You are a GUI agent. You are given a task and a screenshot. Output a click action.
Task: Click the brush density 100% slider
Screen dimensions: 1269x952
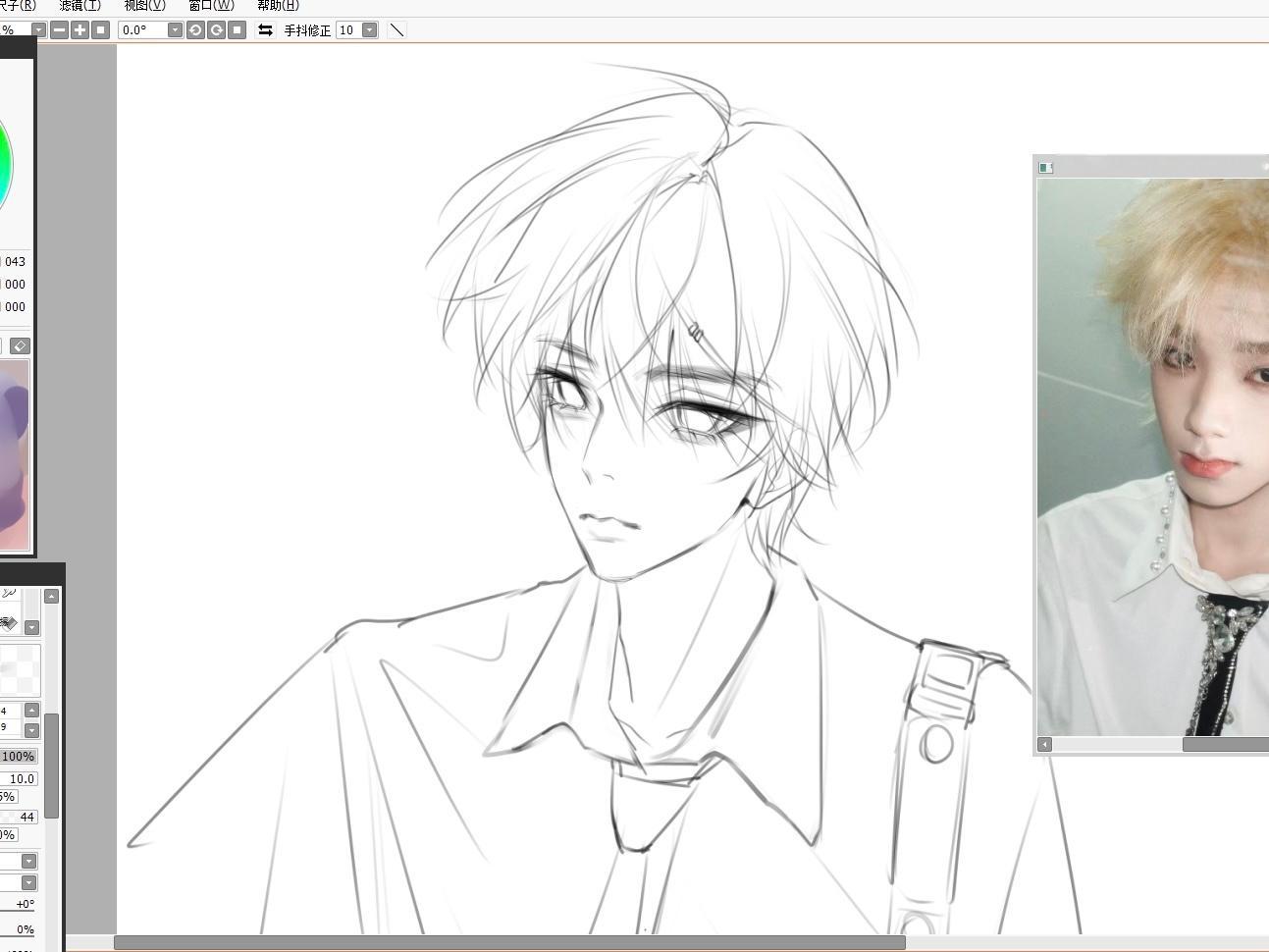(x=19, y=756)
